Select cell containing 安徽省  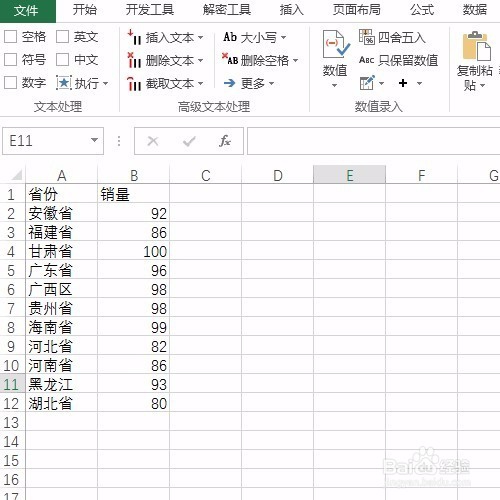(61, 213)
